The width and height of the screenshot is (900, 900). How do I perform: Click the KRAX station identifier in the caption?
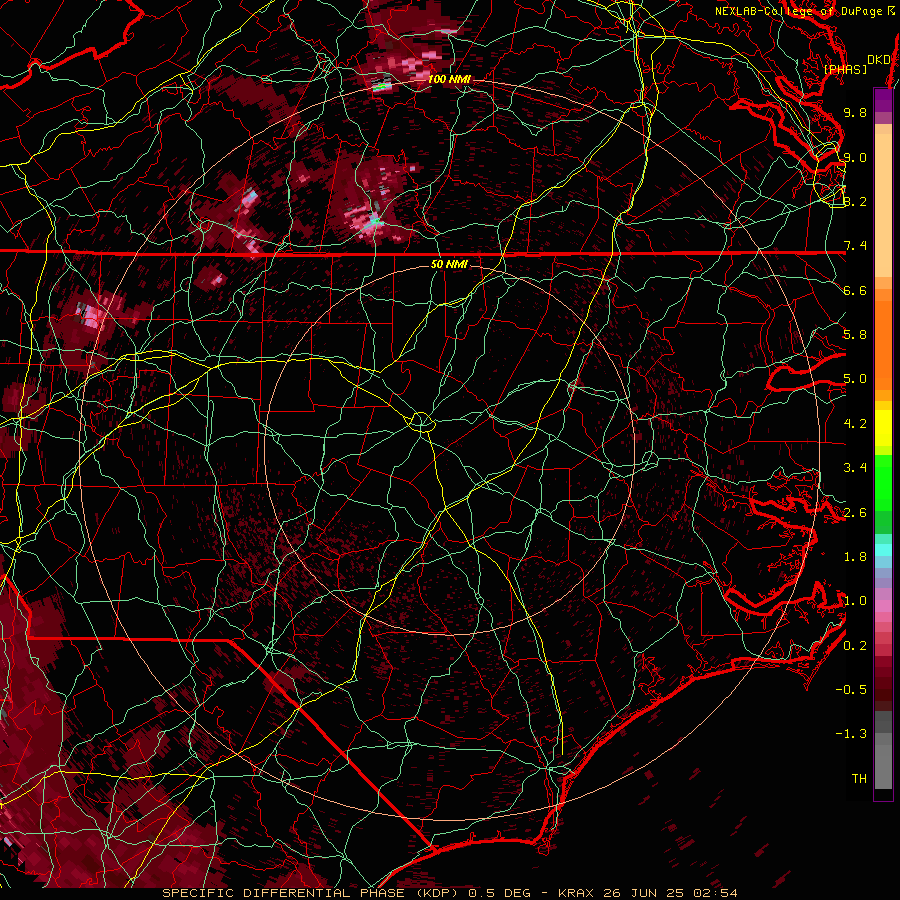577,893
